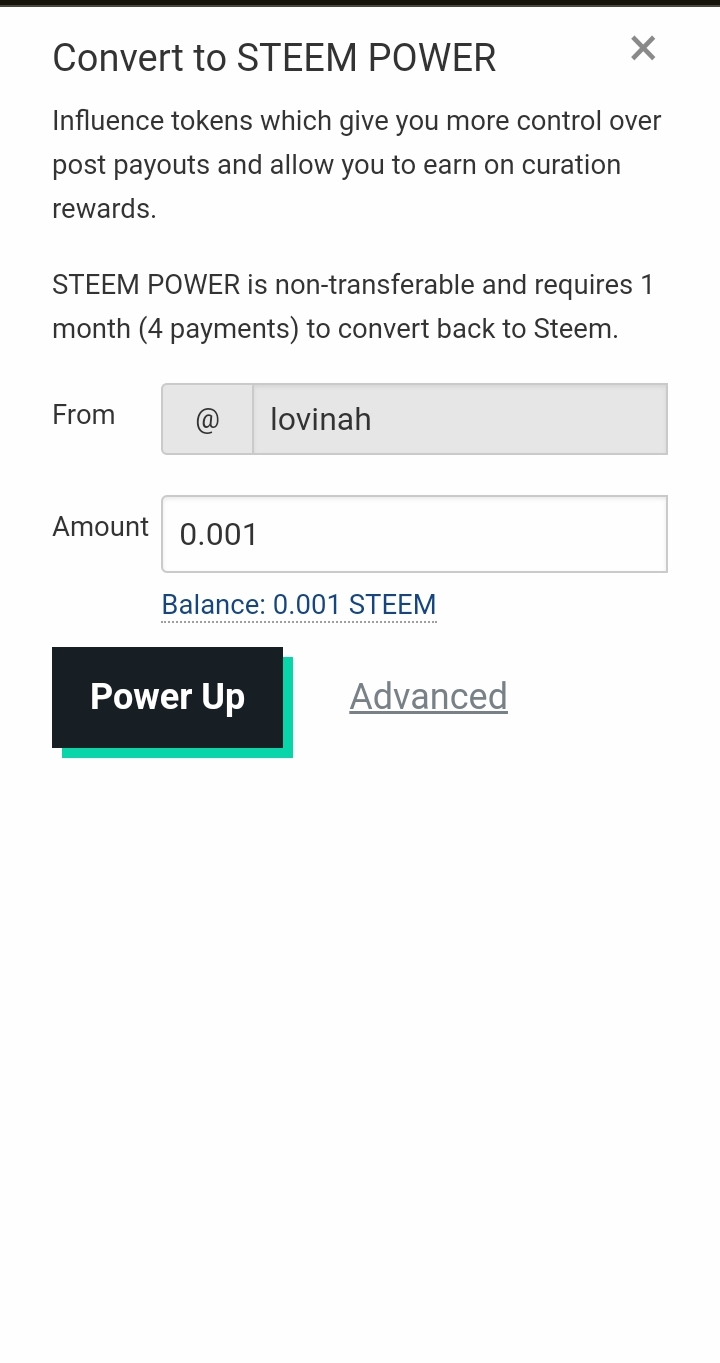Click the word 'rewards.' in the description

(104, 209)
